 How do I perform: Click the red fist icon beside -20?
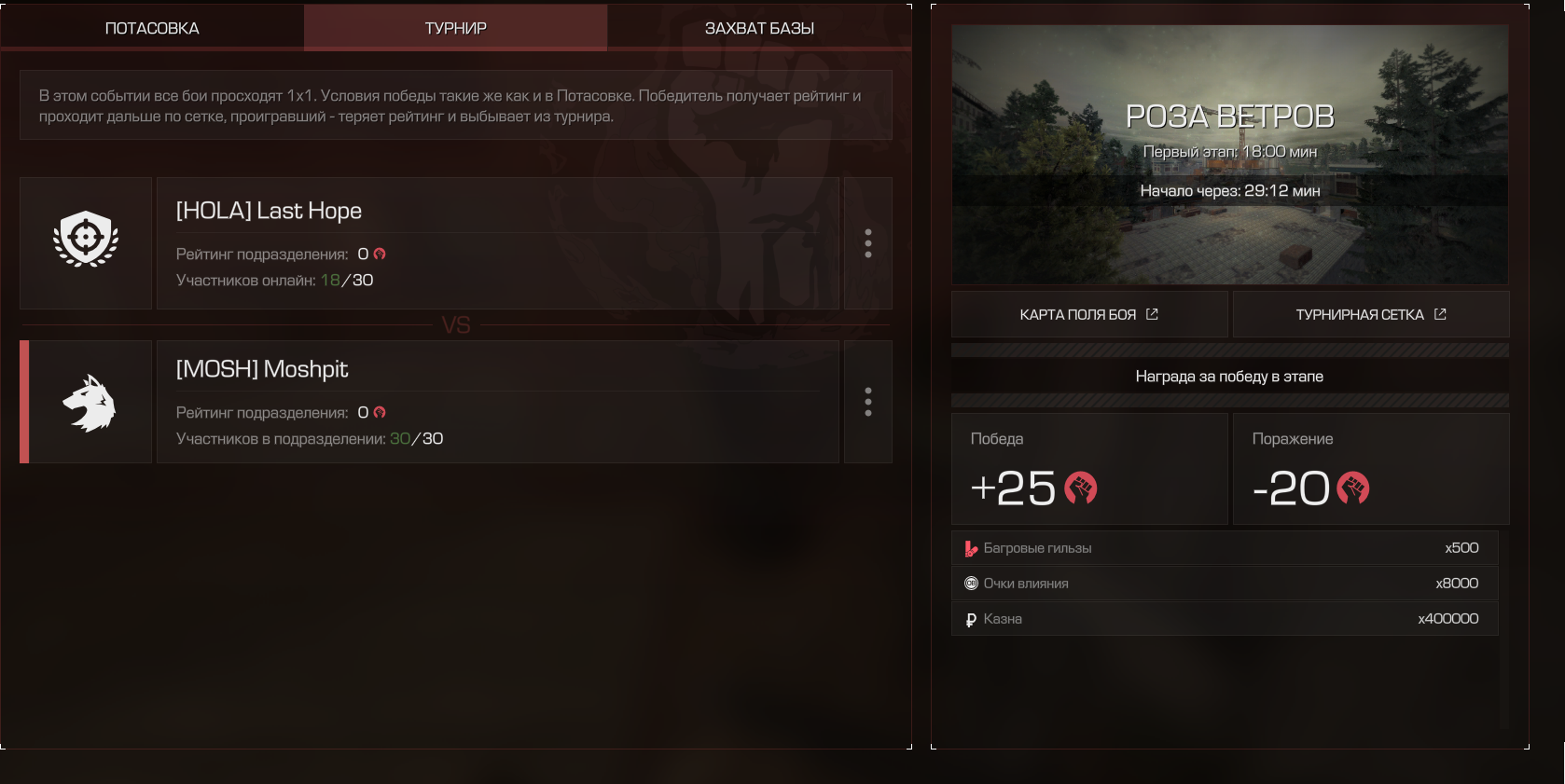coord(1353,488)
